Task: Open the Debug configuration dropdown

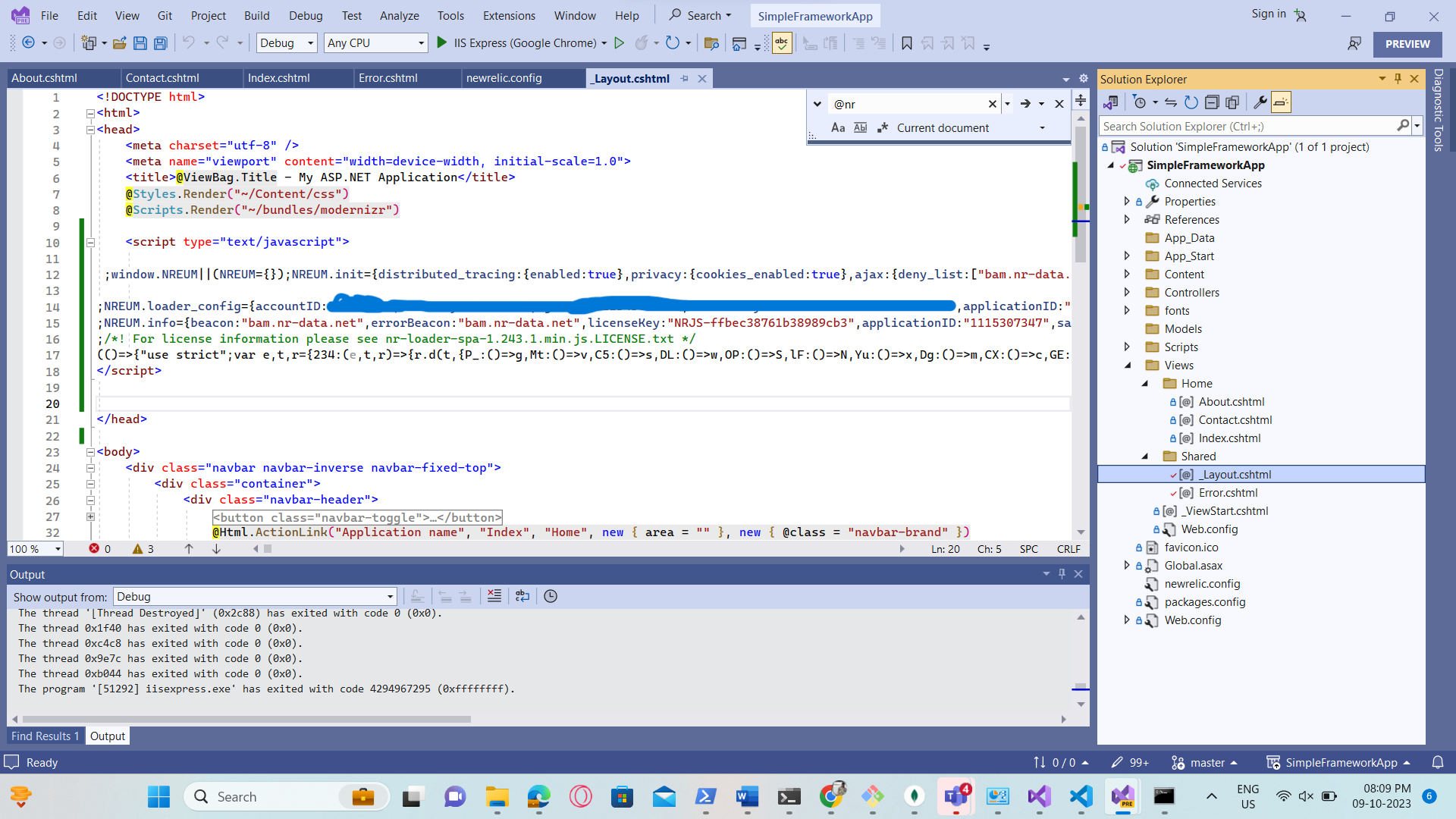Action: click(287, 43)
